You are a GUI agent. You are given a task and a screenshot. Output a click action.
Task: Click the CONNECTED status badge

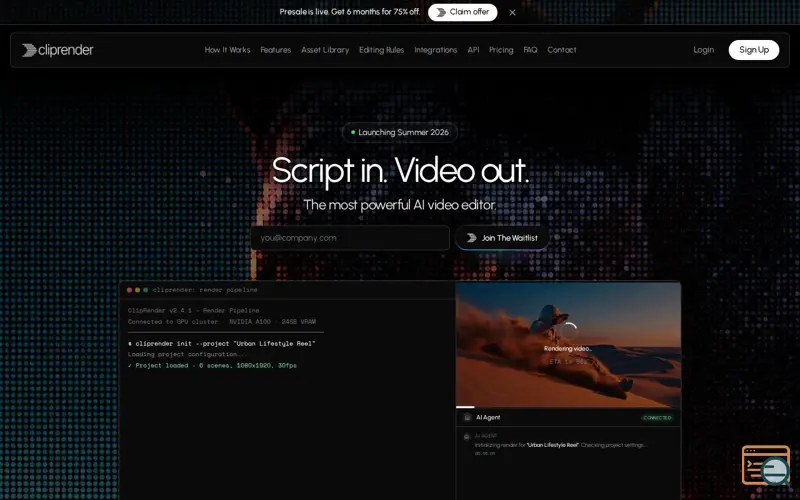point(657,418)
